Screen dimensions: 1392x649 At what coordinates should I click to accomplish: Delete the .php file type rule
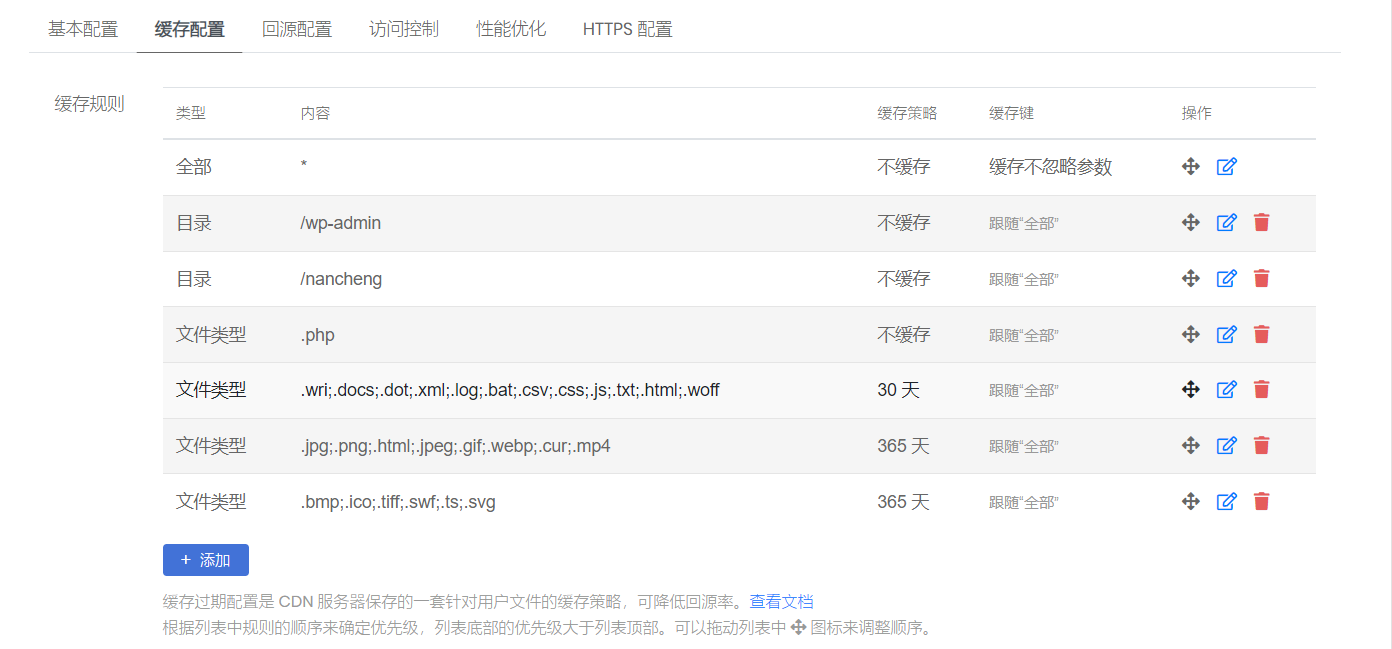[x=1261, y=334]
